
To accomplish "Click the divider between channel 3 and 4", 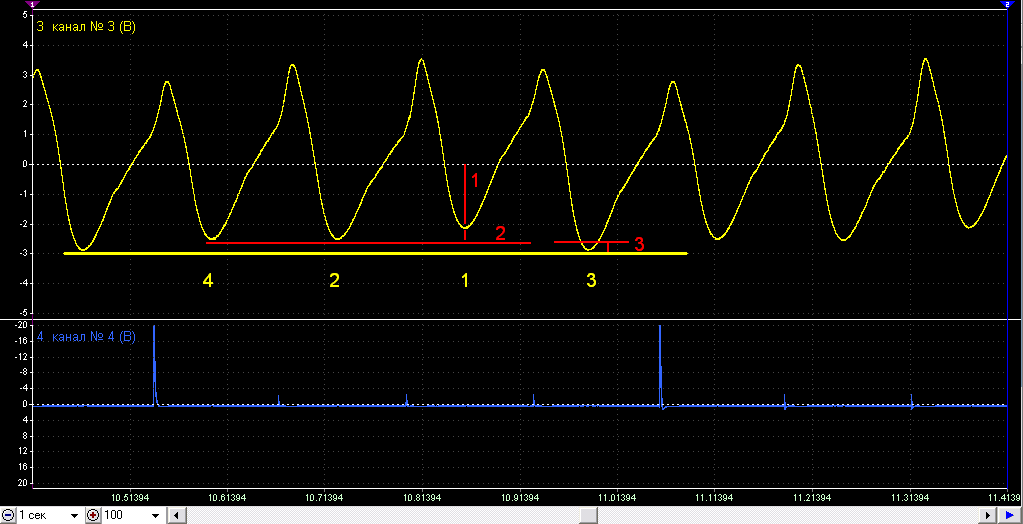I will pos(512,320).
